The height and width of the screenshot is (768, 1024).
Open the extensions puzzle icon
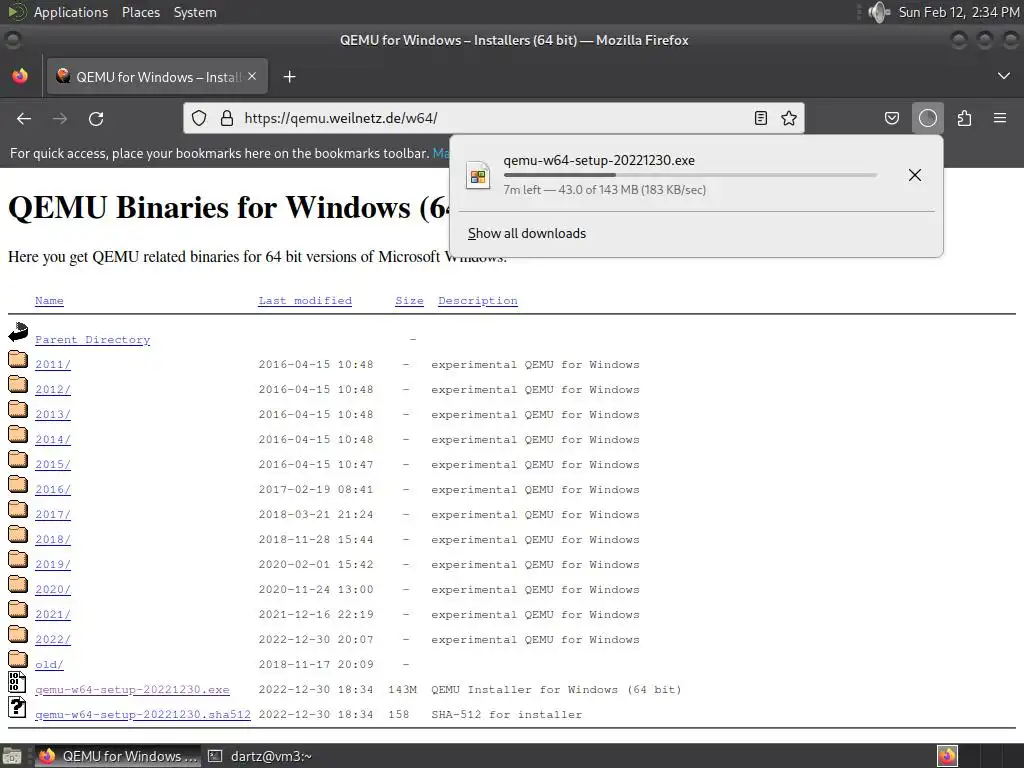click(x=964, y=118)
